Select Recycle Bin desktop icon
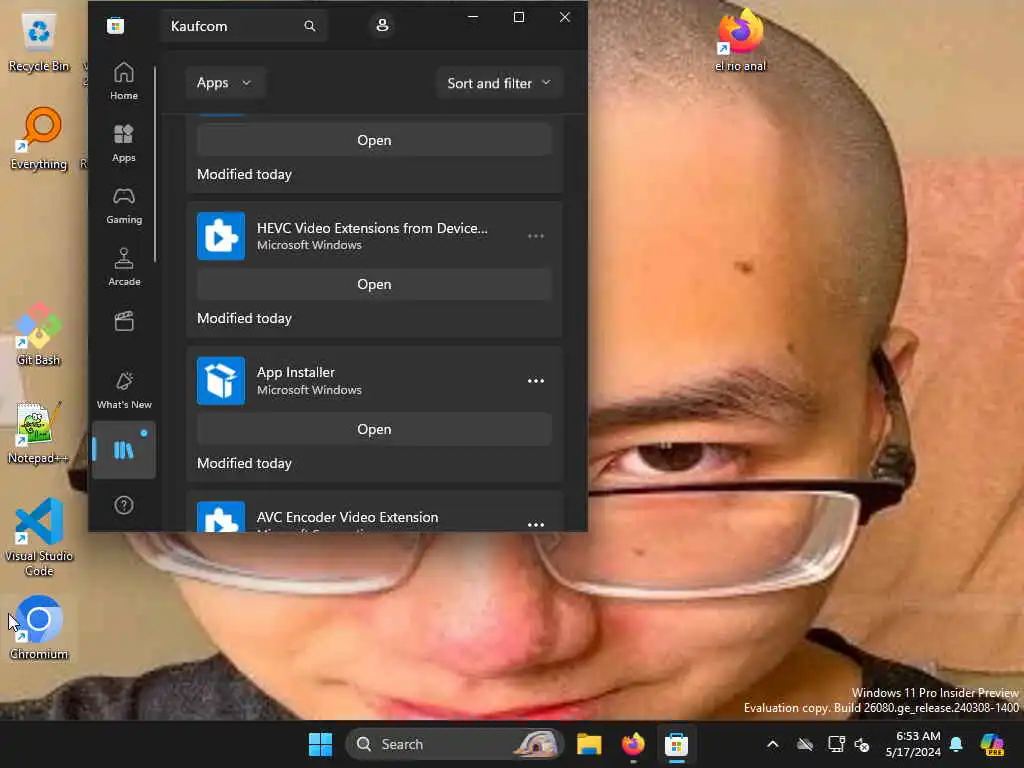 tap(39, 42)
